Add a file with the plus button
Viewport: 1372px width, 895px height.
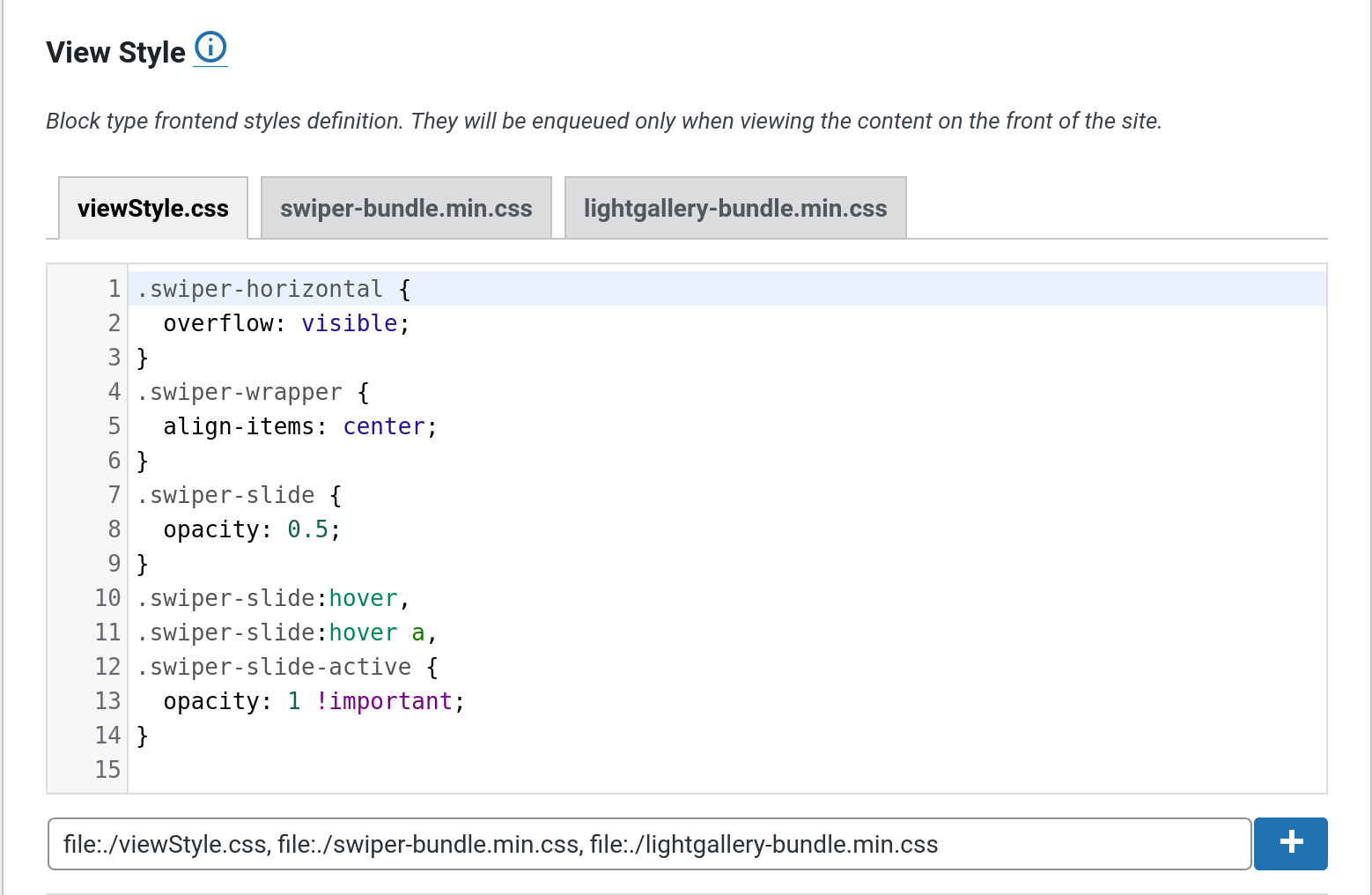1290,843
